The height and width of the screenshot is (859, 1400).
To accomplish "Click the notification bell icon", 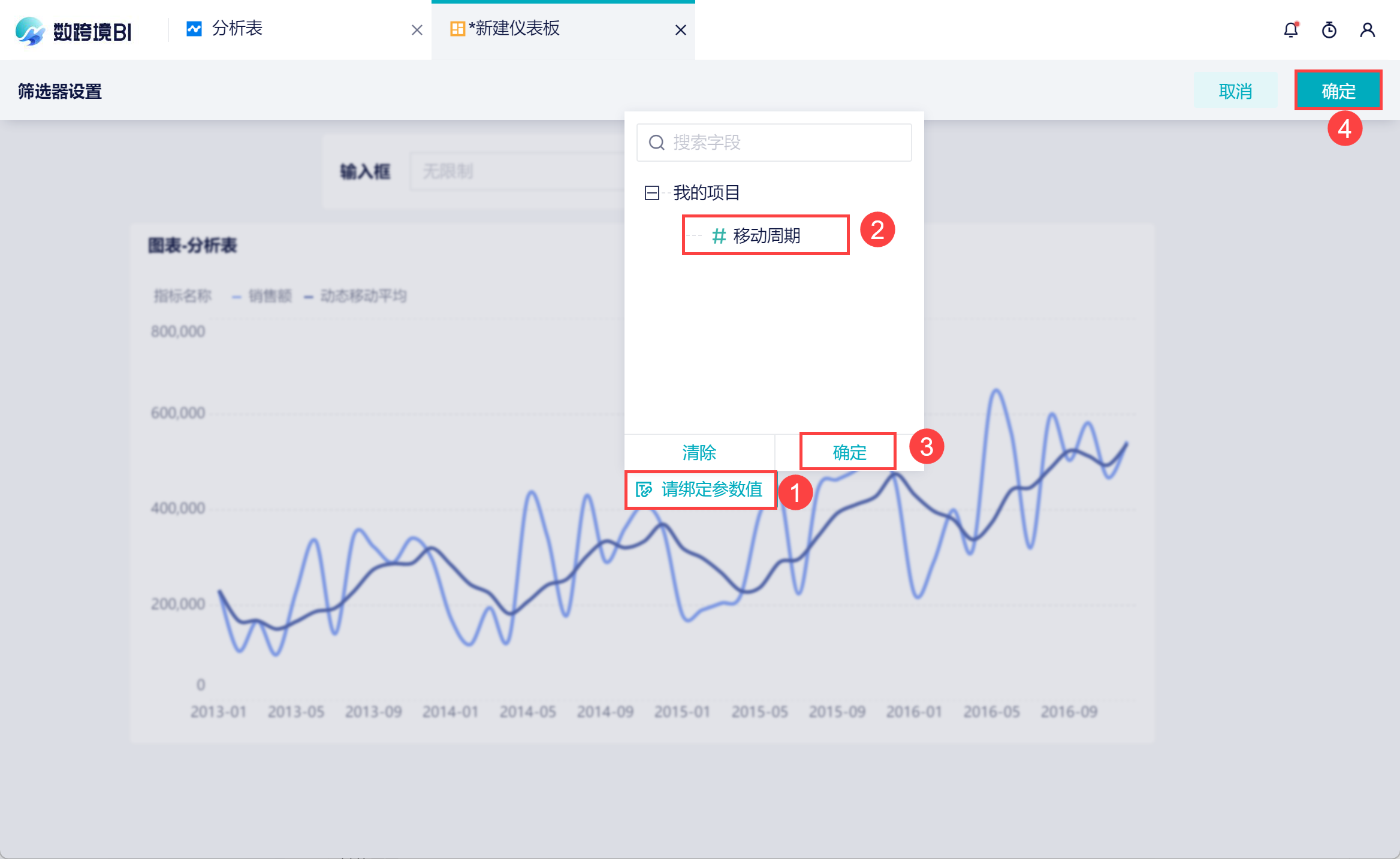I will click(x=1290, y=30).
